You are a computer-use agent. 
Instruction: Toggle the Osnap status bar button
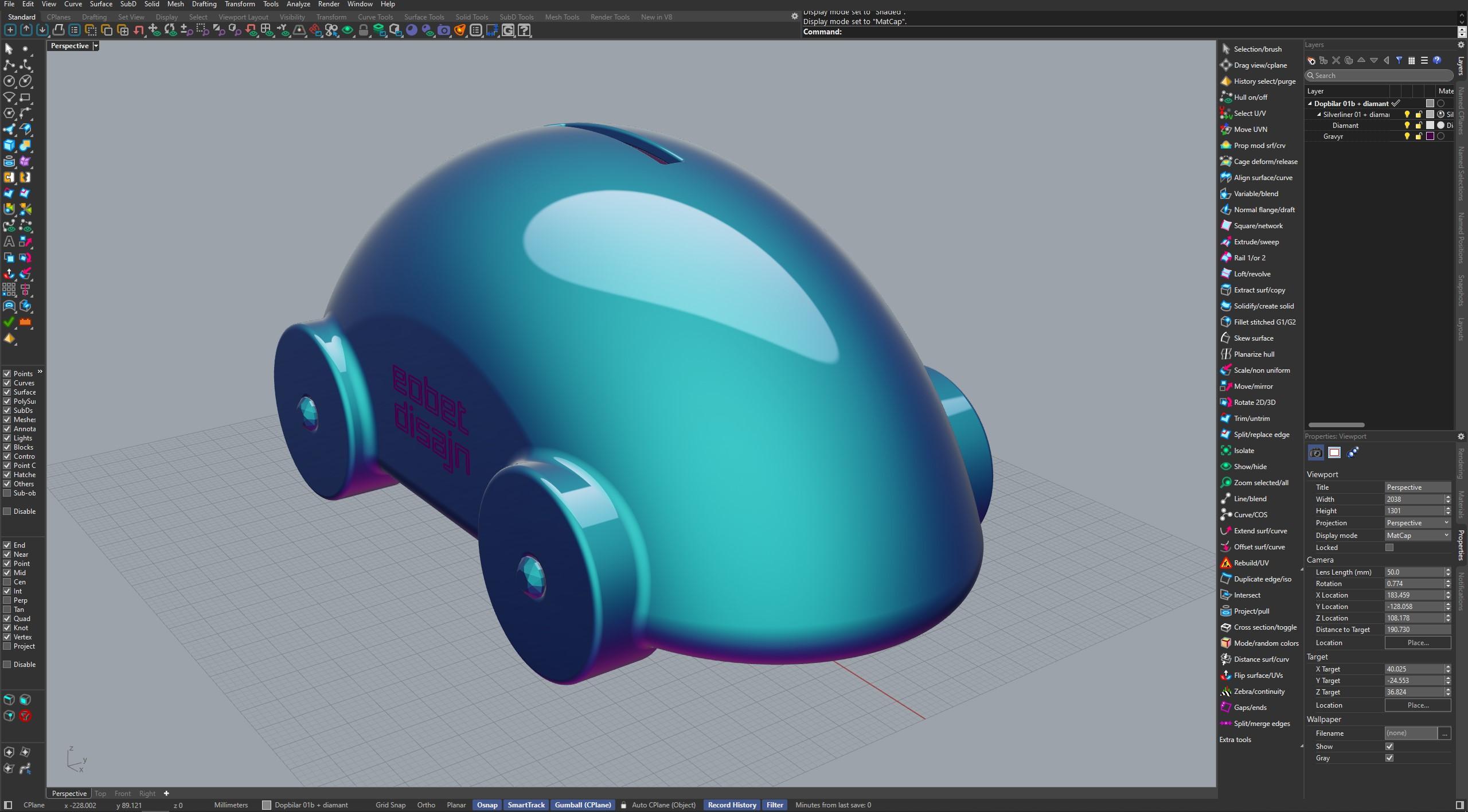(x=487, y=805)
